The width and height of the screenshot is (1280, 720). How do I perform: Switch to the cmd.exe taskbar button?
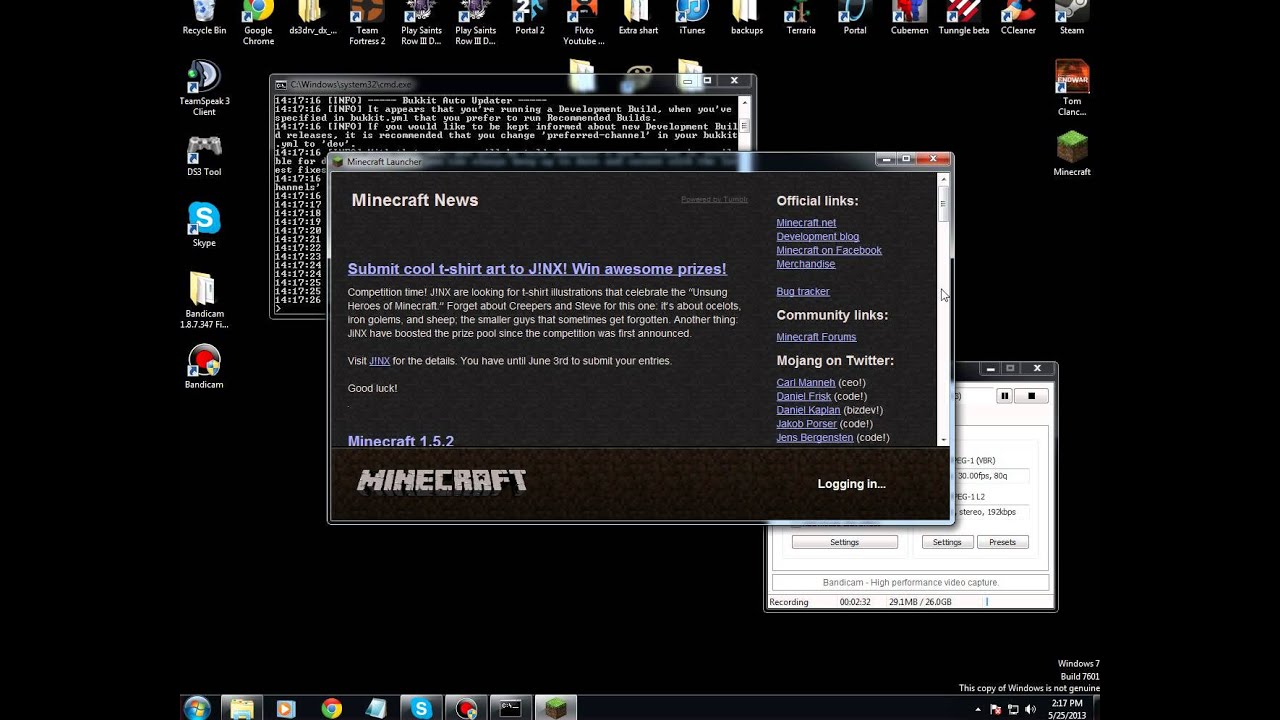click(x=511, y=708)
